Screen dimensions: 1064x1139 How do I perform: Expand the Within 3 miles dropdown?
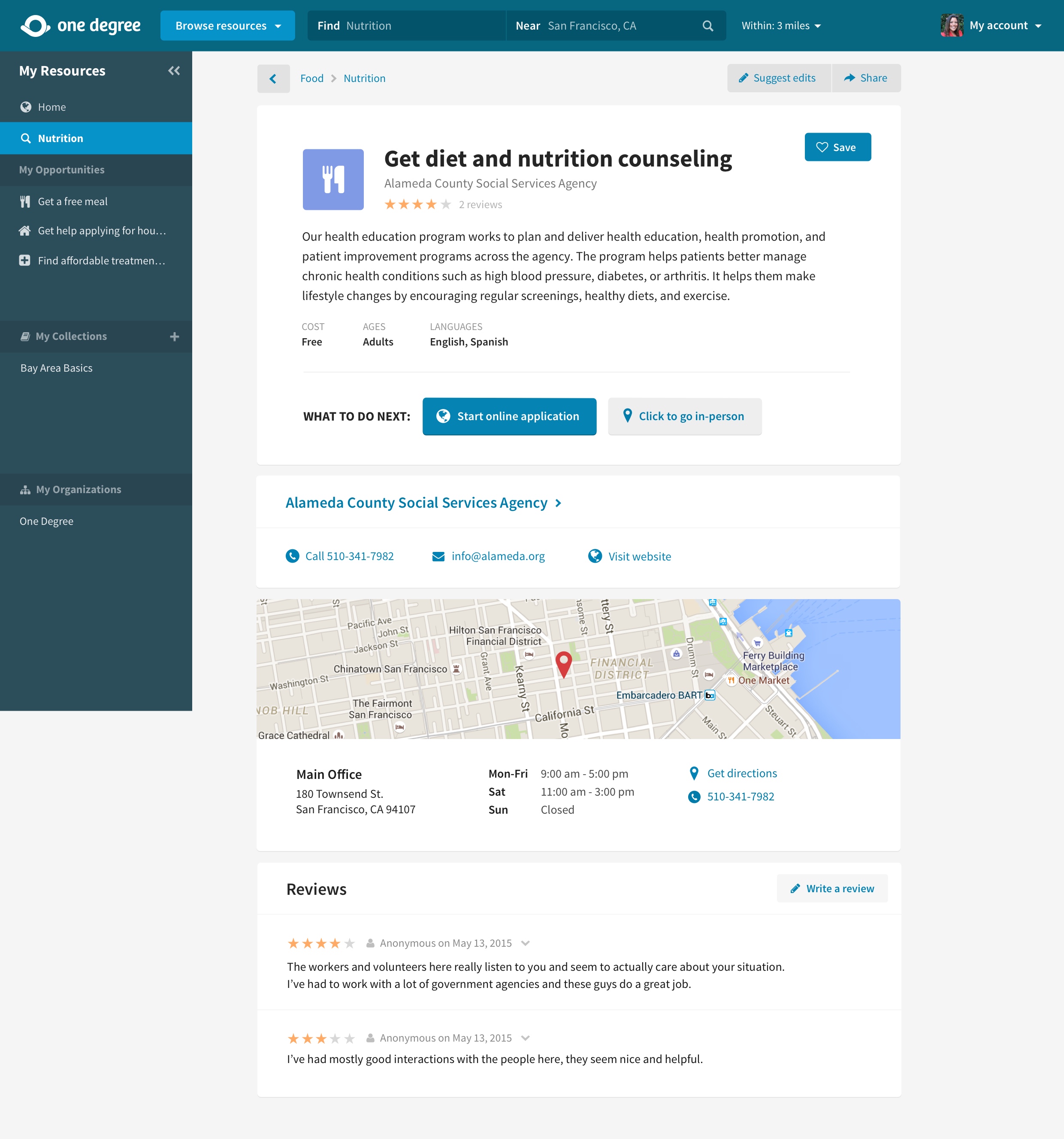[781, 26]
